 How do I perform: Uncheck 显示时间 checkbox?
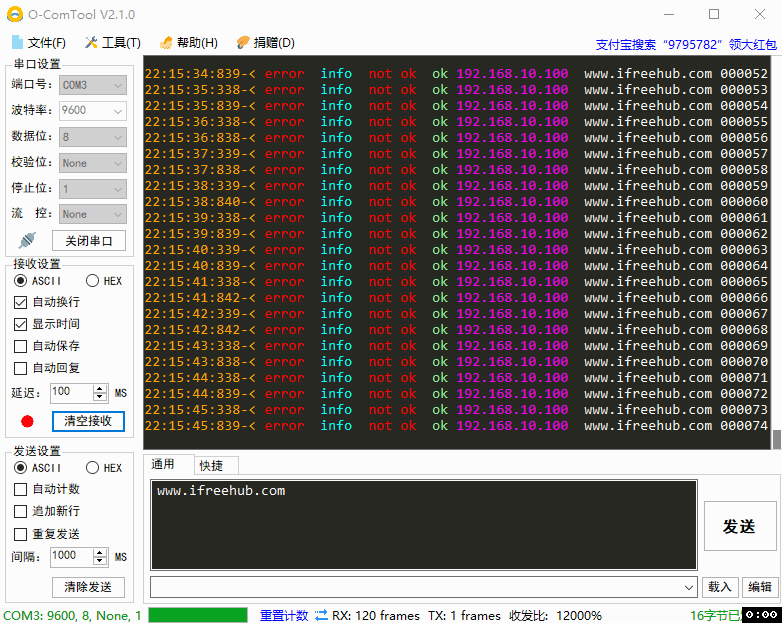click(x=20, y=325)
